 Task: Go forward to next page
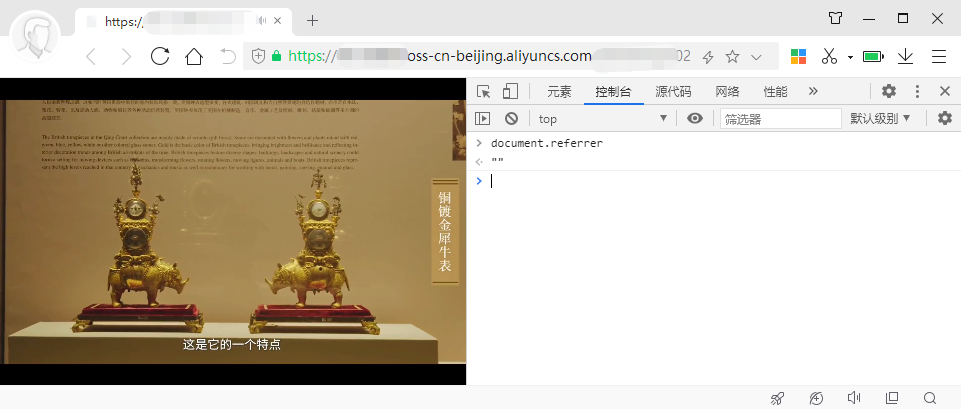point(126,57)
